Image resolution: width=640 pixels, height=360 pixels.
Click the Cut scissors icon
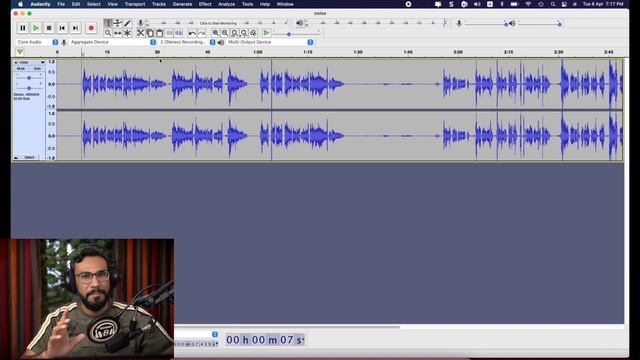pos(140,33)
